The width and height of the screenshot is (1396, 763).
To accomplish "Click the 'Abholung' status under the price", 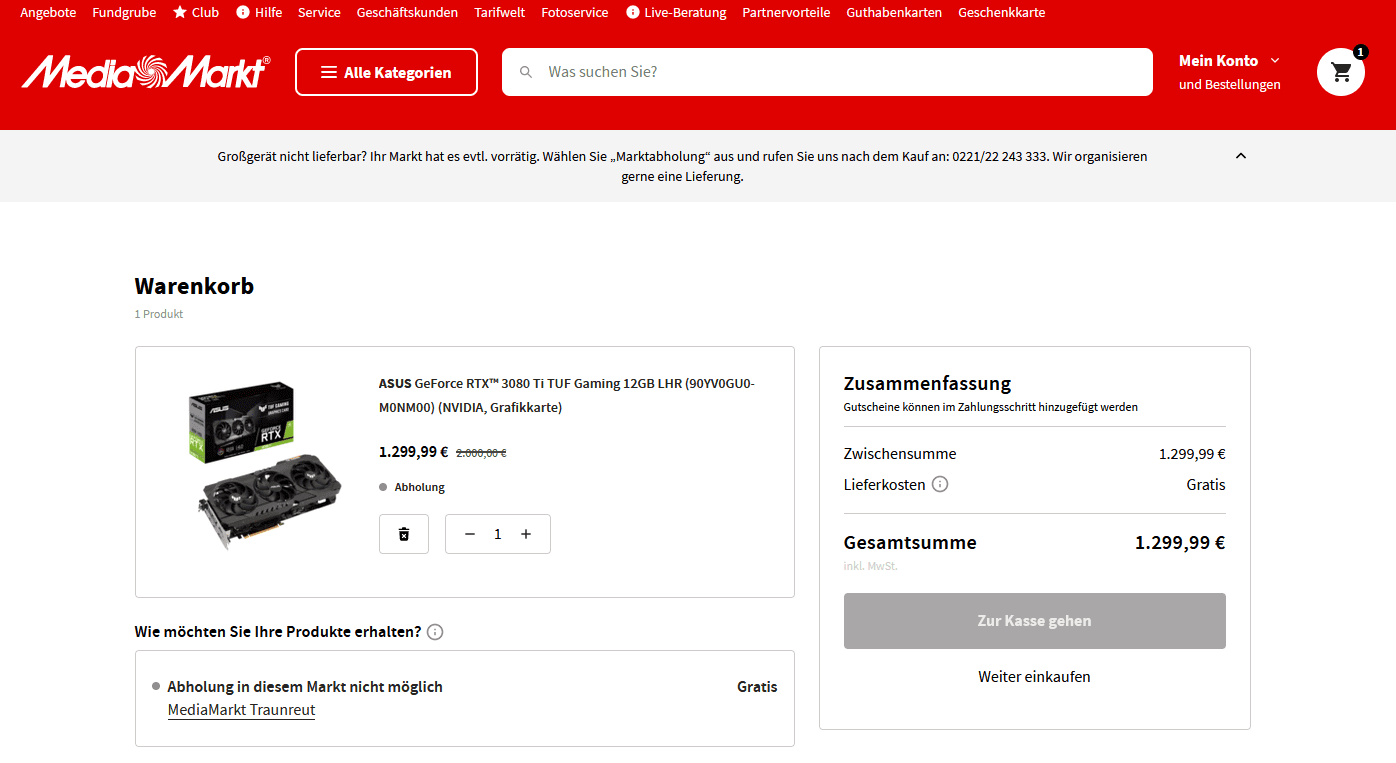I will 420,488.
